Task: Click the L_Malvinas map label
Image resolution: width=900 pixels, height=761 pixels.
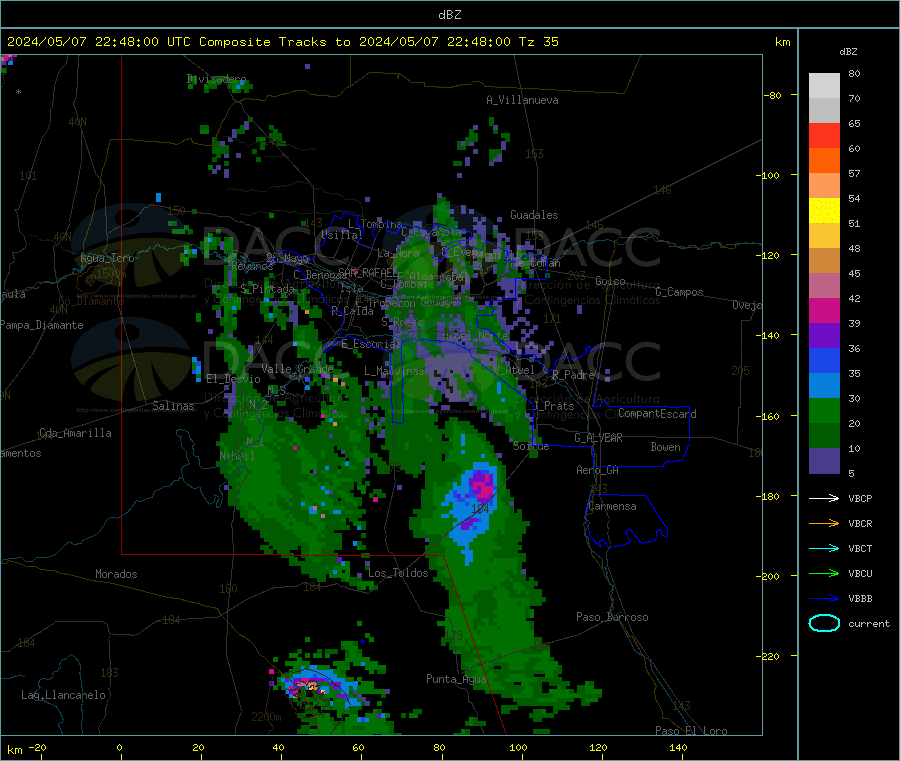Action: click(394, 371)
